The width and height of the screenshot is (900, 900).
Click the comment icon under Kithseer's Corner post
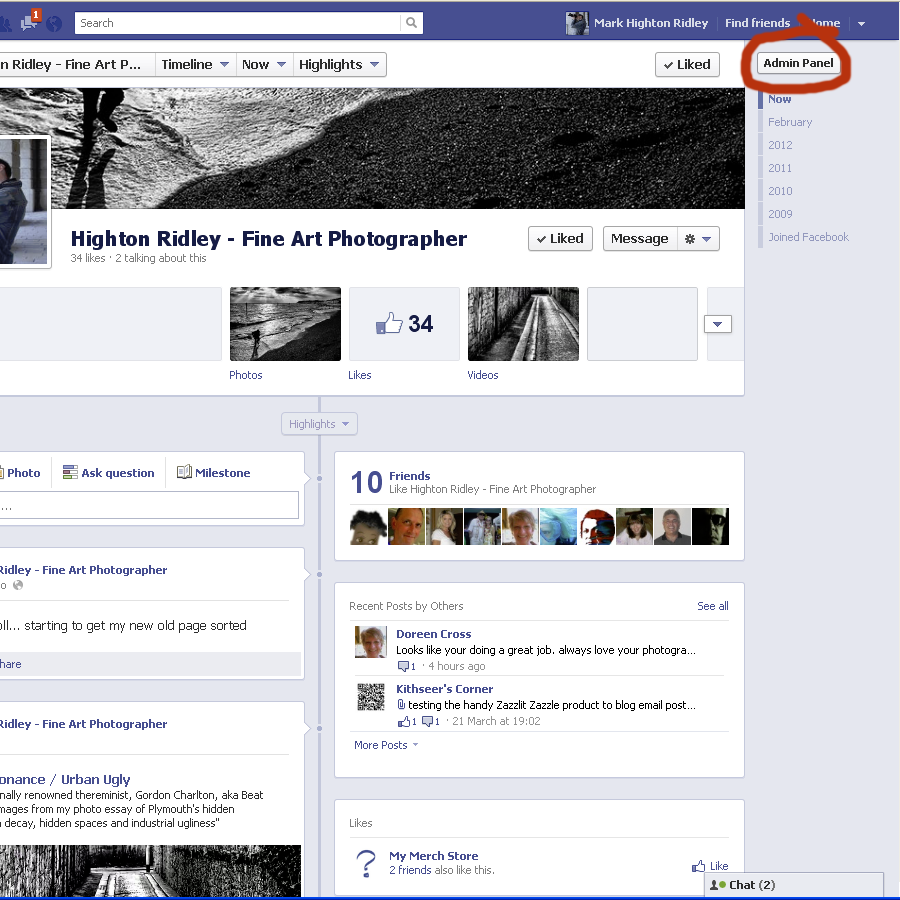click(428, 721)
